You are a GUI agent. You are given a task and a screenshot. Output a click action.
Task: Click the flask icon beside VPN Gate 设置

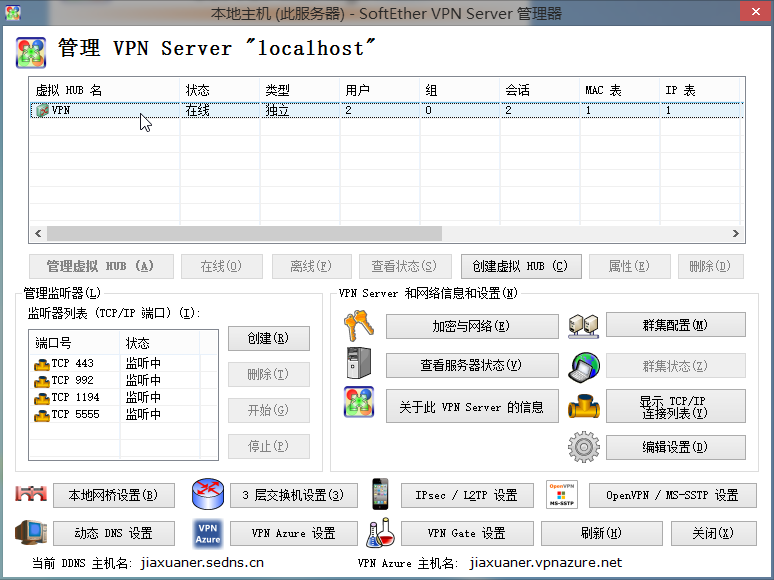(x=380, y=533)
